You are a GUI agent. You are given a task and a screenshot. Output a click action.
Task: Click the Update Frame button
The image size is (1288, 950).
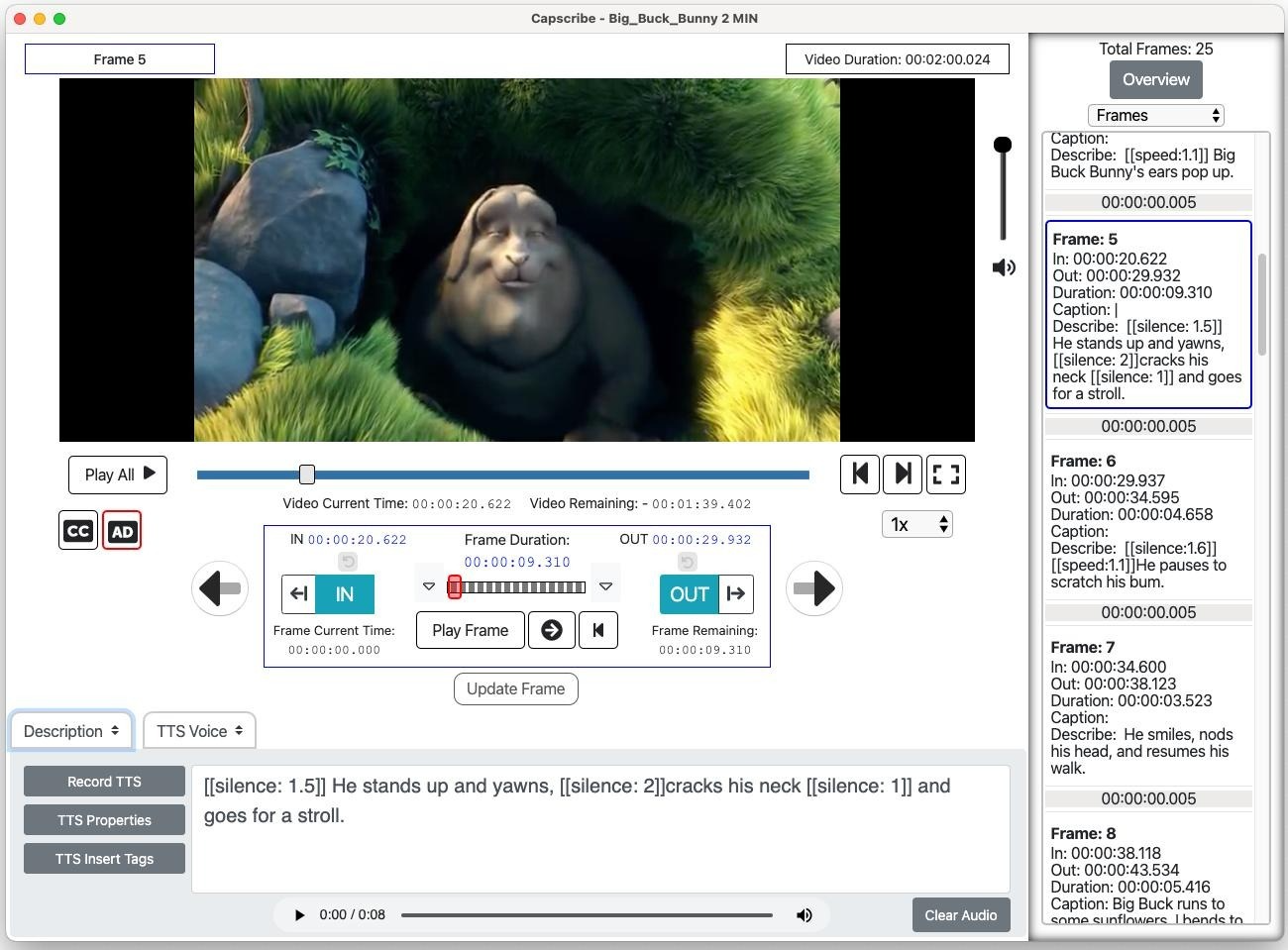(516, 688)
